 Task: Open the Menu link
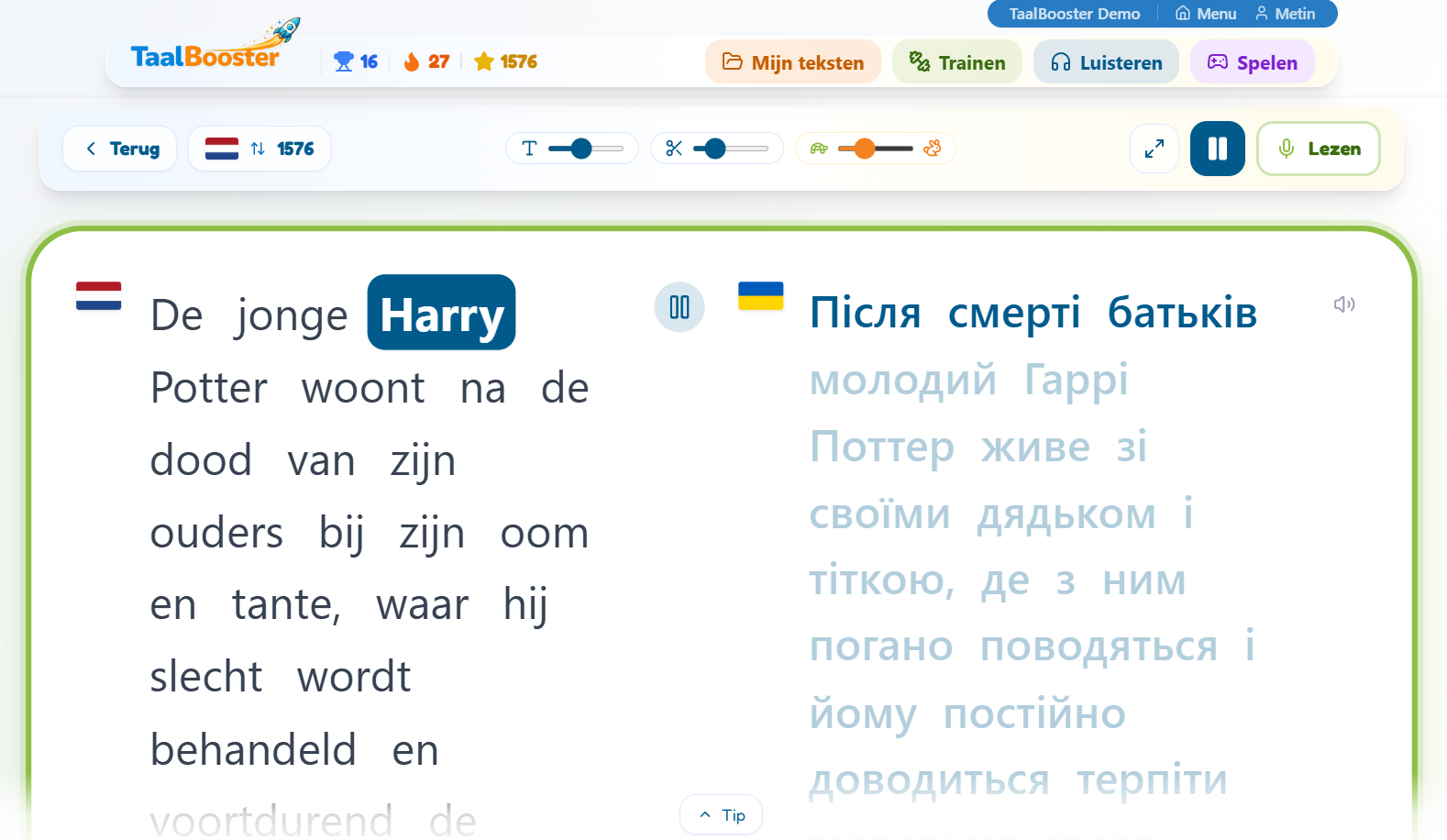coord(1206,14)
